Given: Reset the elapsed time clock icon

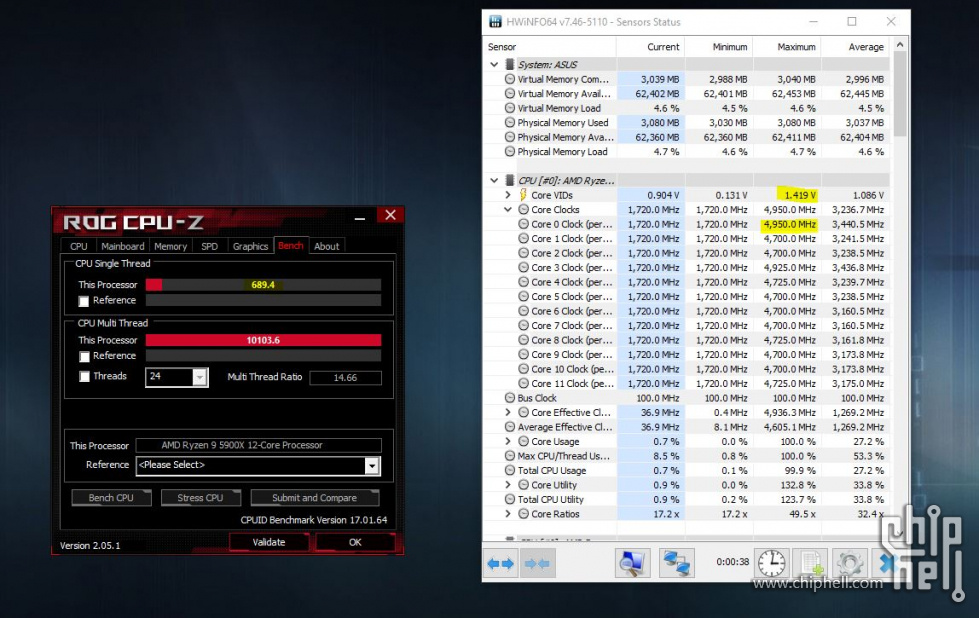Looking at the screenshot, I should click(772, 564).
